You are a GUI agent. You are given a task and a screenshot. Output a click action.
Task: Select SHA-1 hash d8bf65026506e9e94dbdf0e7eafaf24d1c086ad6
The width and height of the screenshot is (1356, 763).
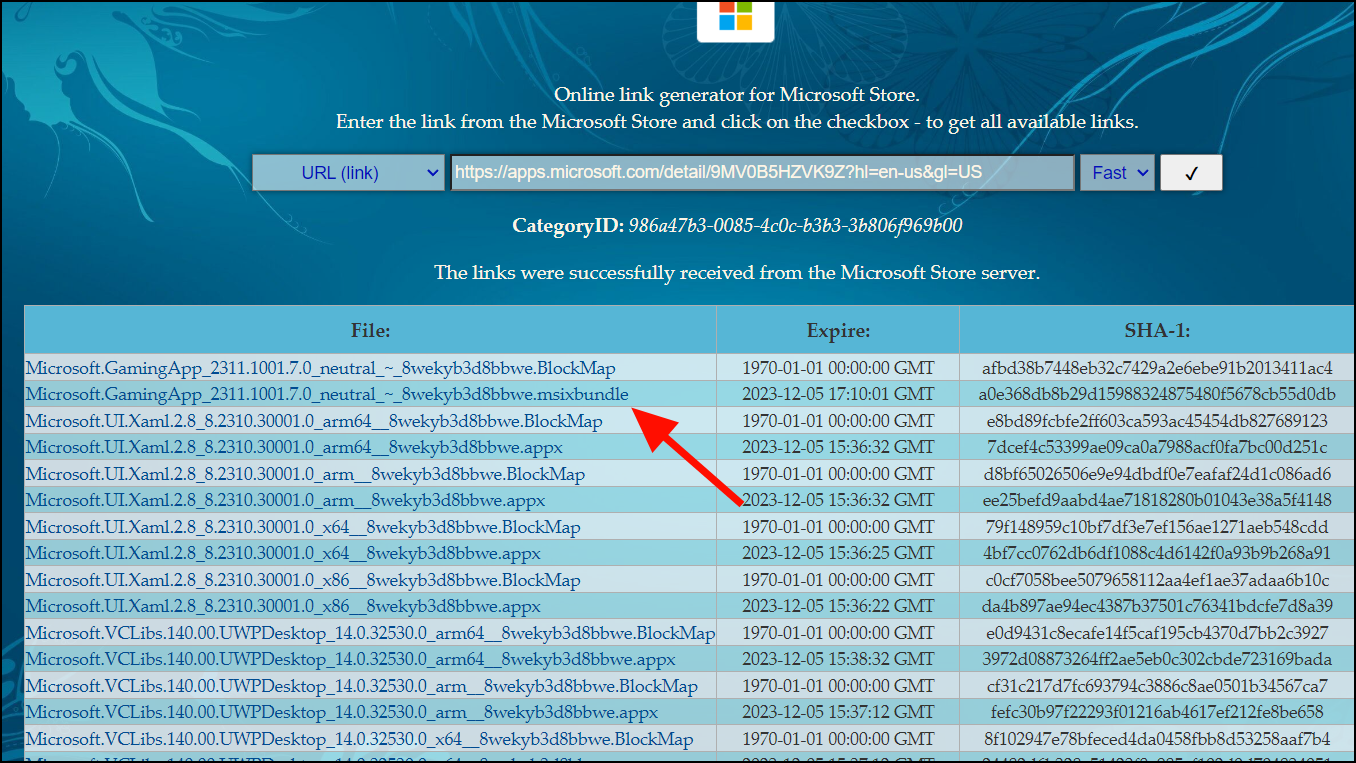[x=1157, y=474]
